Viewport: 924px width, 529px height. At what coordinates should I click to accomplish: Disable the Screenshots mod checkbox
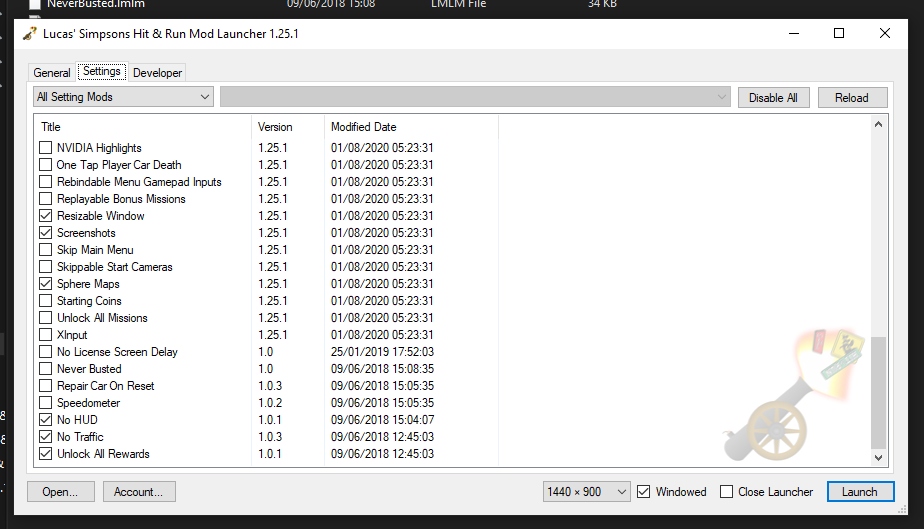(x=45, y=233)
